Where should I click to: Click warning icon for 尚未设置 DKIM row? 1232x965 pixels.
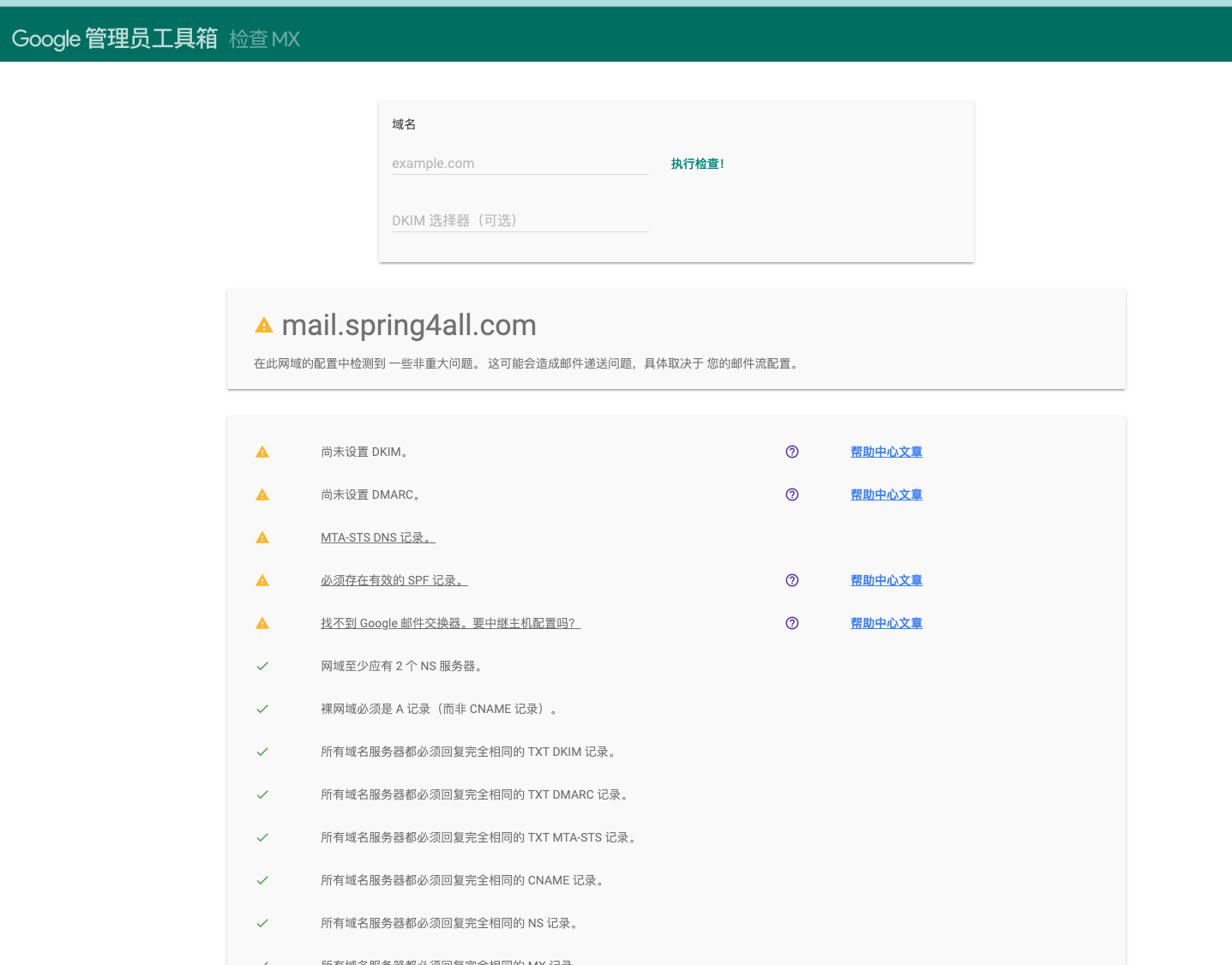[x=262, y=452]
